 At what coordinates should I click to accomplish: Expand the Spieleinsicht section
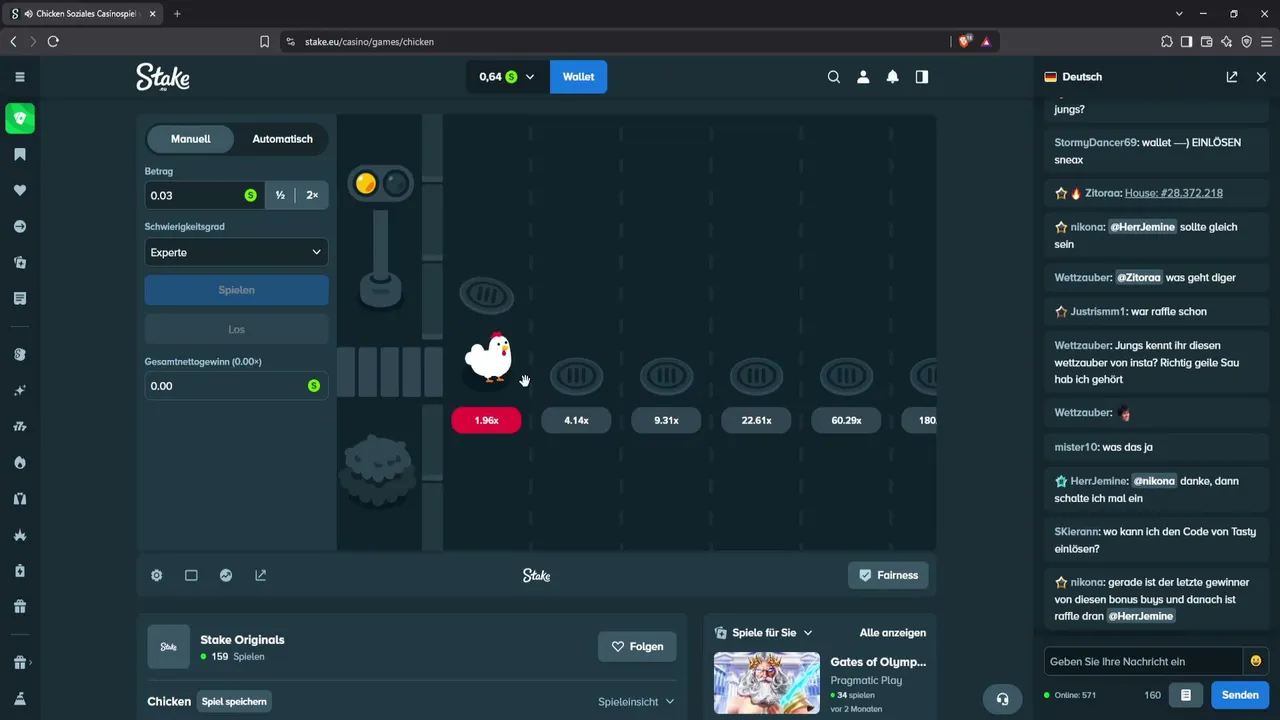636,702
